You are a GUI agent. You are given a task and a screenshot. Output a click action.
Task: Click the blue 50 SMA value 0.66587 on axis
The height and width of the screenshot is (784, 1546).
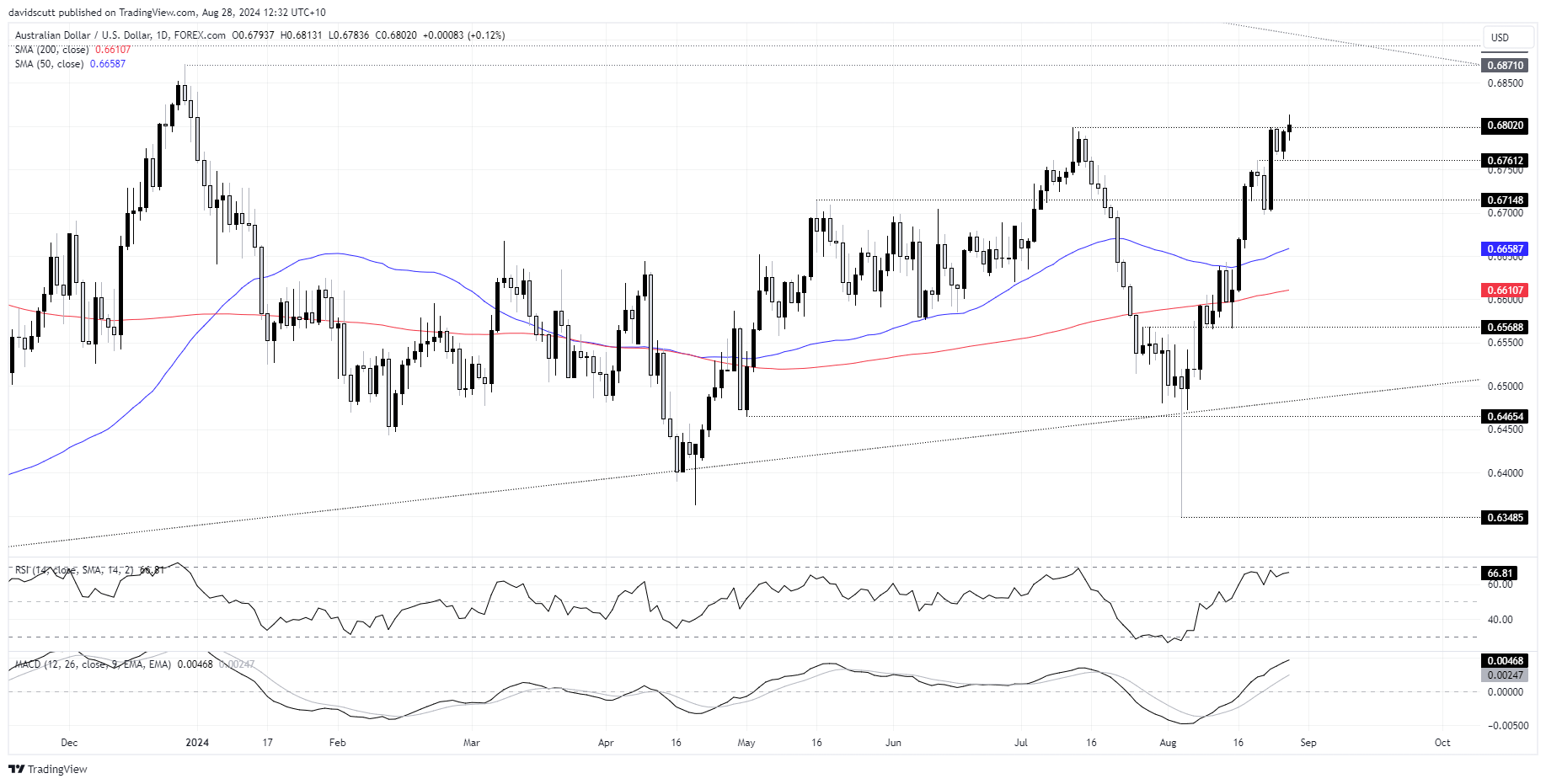[1505, 249]
